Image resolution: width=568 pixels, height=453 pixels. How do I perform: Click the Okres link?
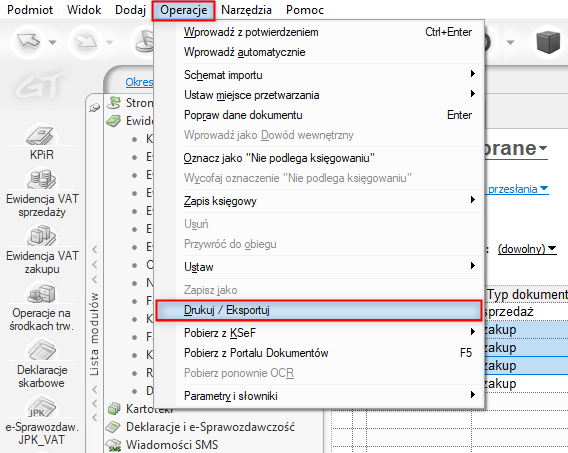pyautogui.click(x=139, y=82)
